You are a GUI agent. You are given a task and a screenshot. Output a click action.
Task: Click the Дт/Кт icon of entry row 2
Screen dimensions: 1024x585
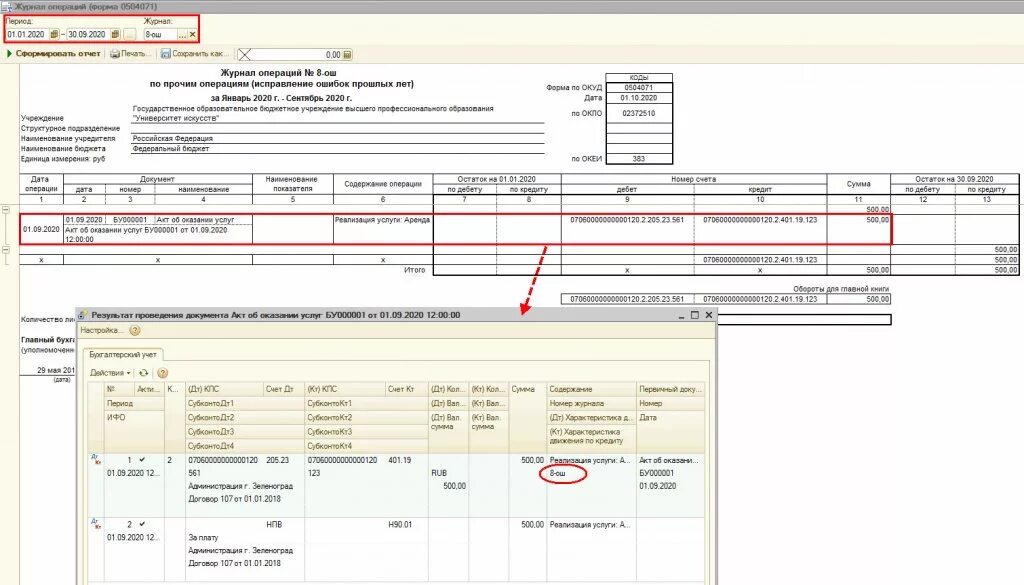96,524
